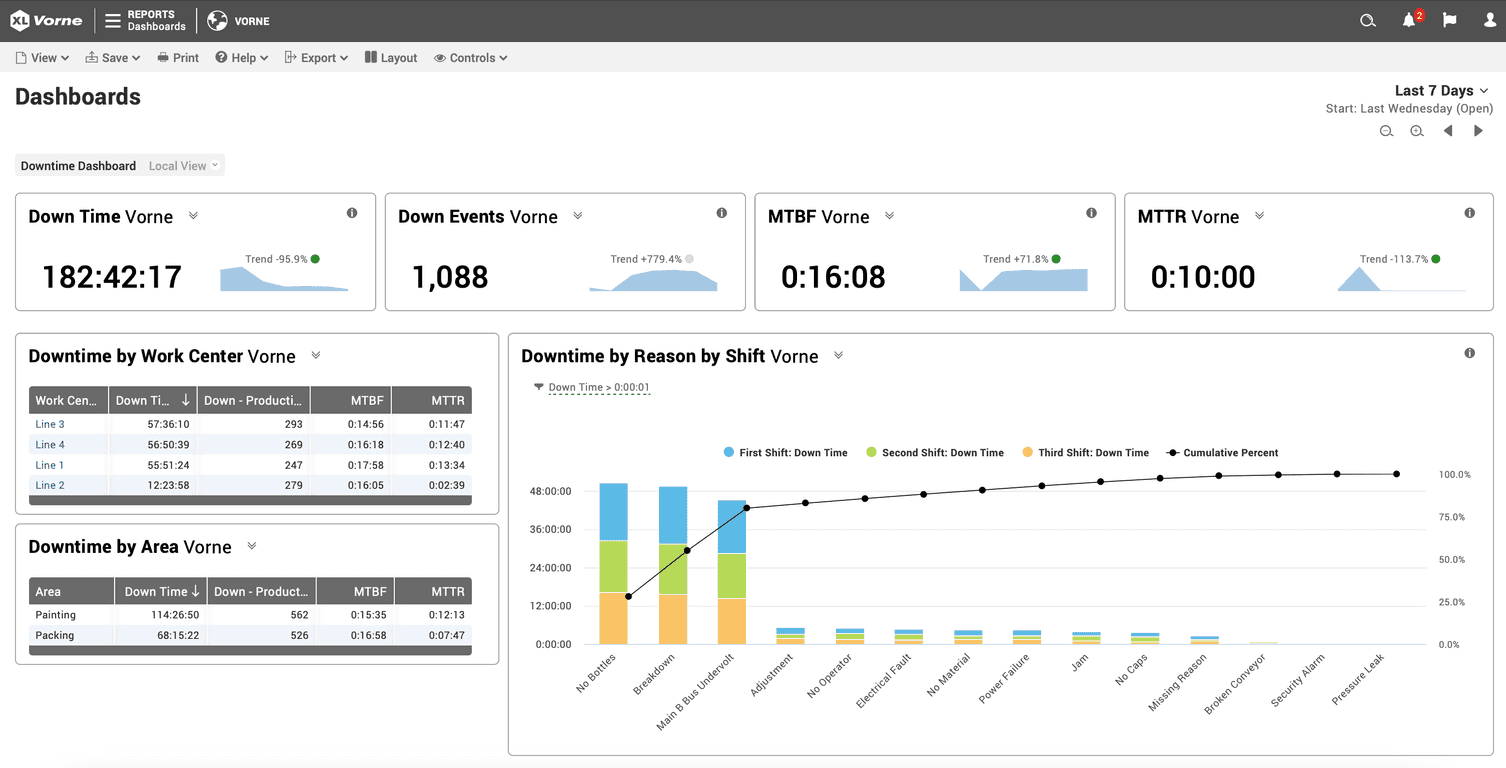Click the flag icon in the header
The image size is (1506, 768).
[x=1449, y=20]
